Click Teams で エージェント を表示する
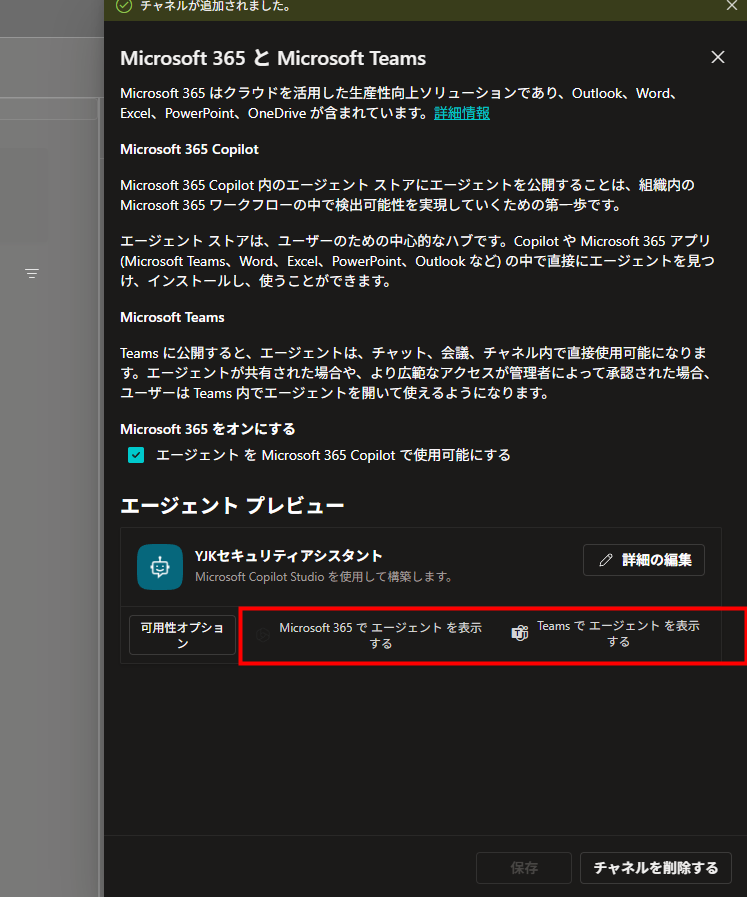The height and width of the screenshot is (897, 747). click(607, 633)
